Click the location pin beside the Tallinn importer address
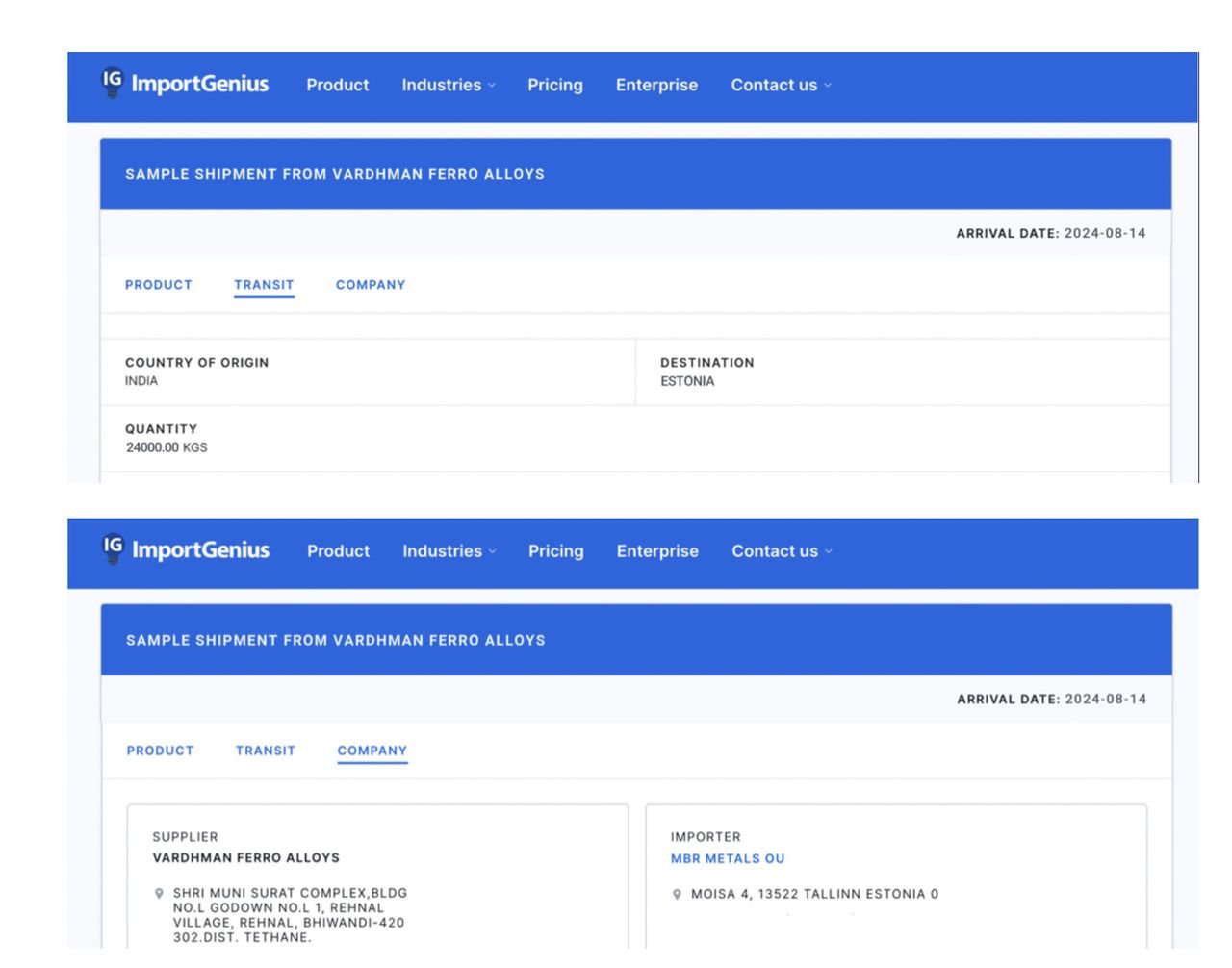The height and width of the screenshot is (968, 1232). pos(677,894)
